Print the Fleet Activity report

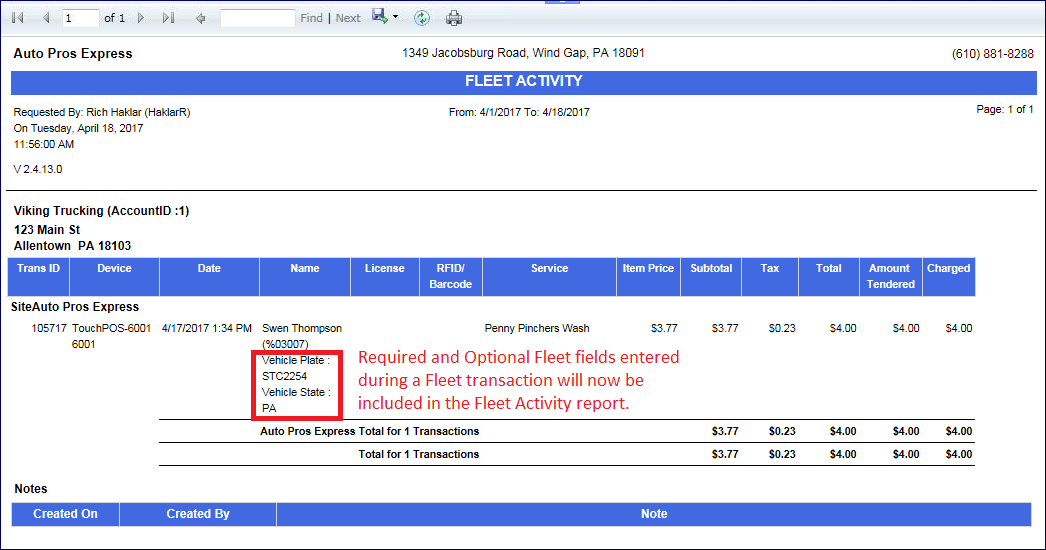click(x=454, y=18)
